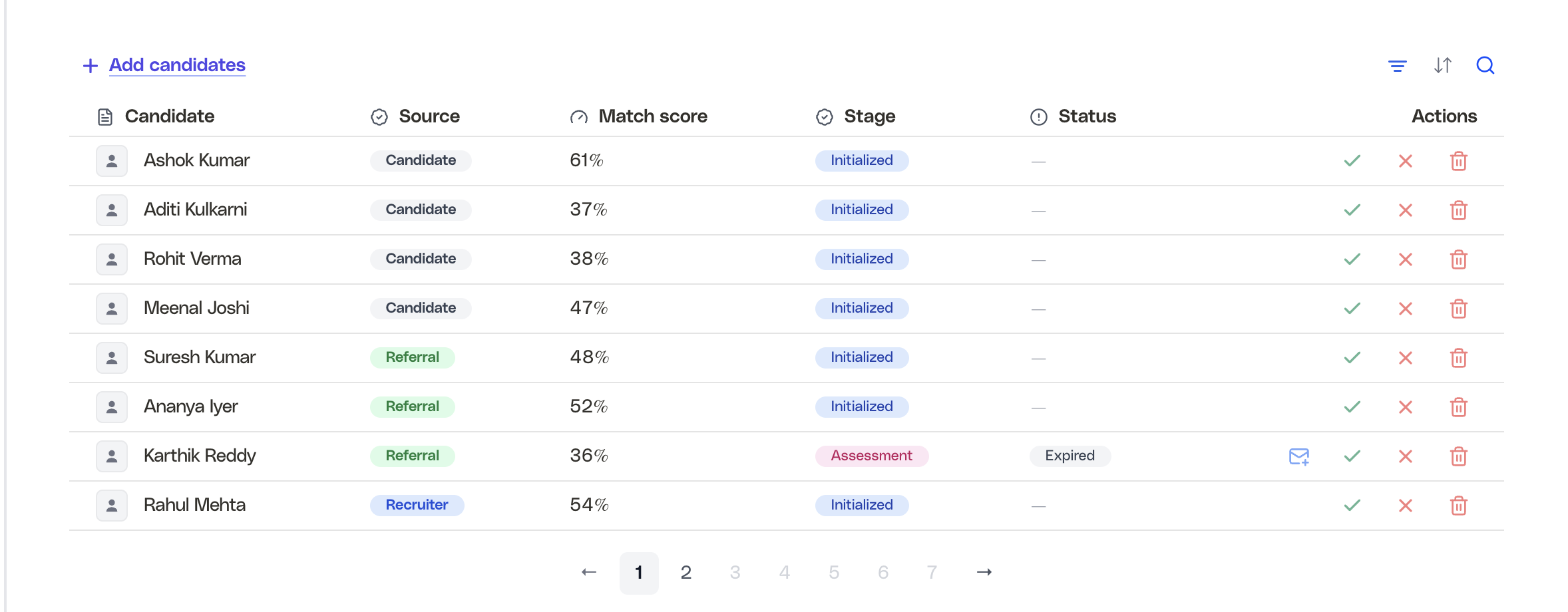Approve Rahul Mehta with the green checkmark
The width and height of the screenshot is (1568, 612).
click(x=1351, y=505)
